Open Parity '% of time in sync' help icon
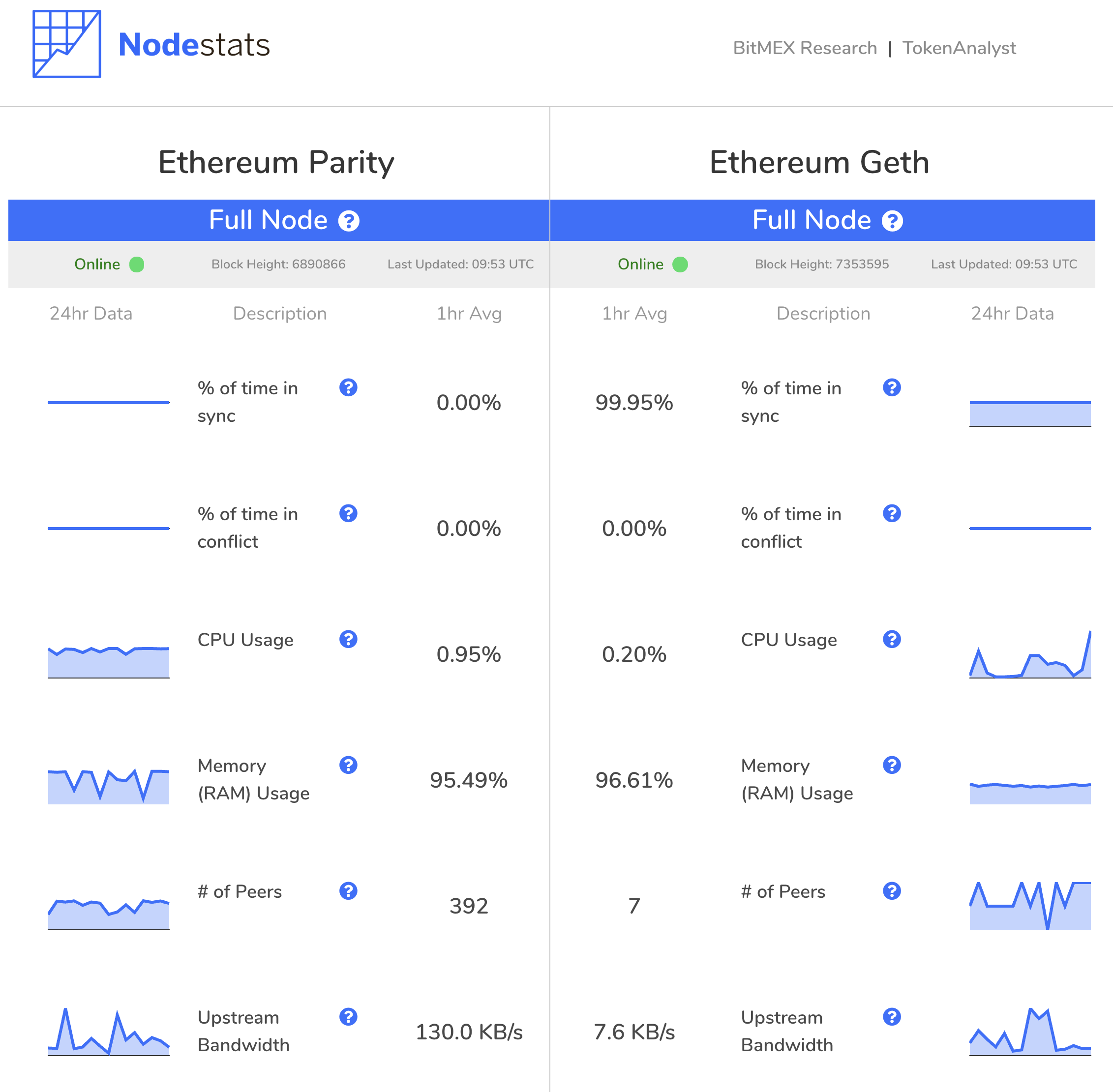This screenshot has width=1113, height=1092. tap(348, 388)
